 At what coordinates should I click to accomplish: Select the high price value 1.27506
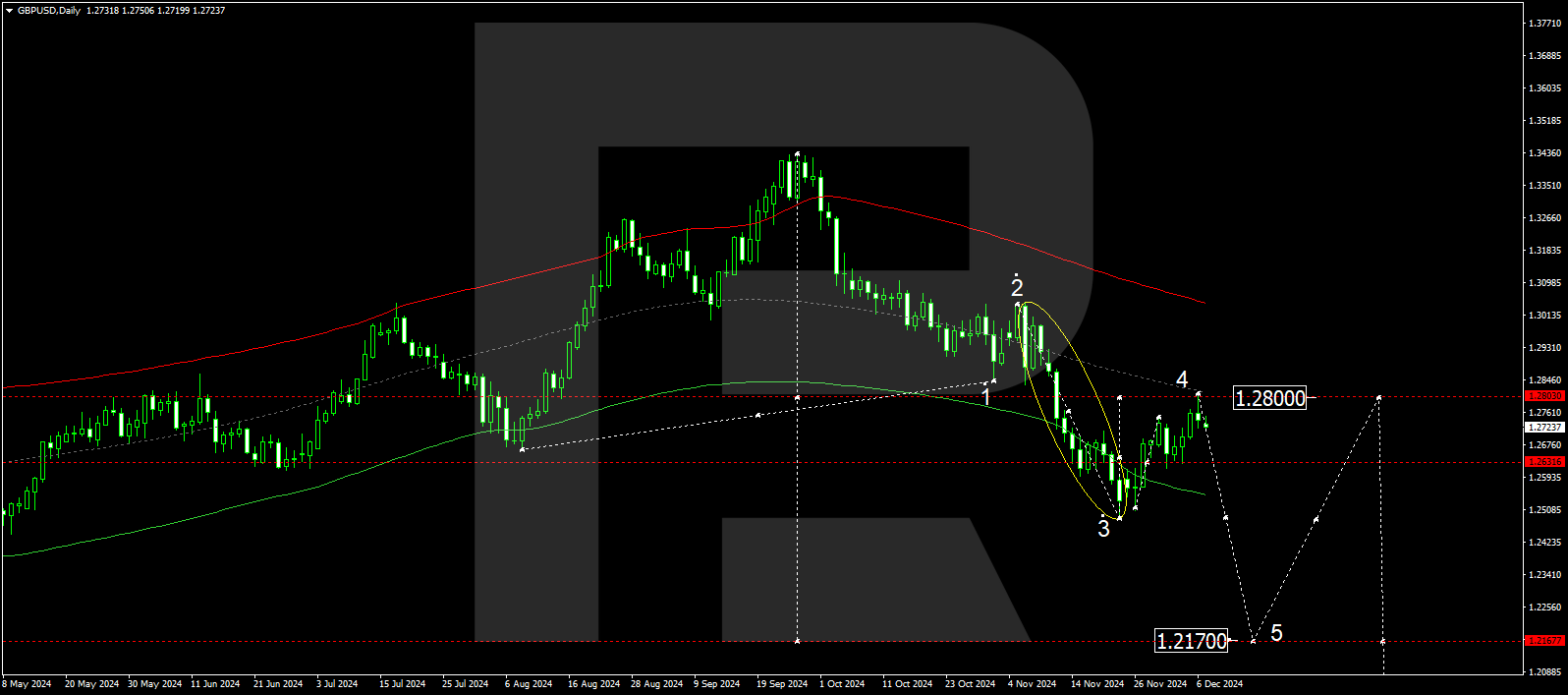140,11
